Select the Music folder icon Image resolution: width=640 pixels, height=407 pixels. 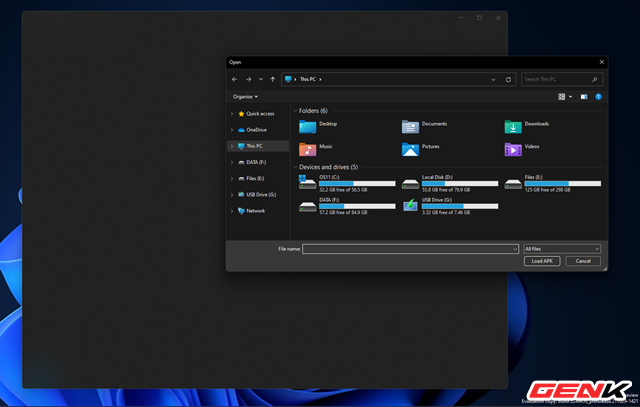[307, 149]
